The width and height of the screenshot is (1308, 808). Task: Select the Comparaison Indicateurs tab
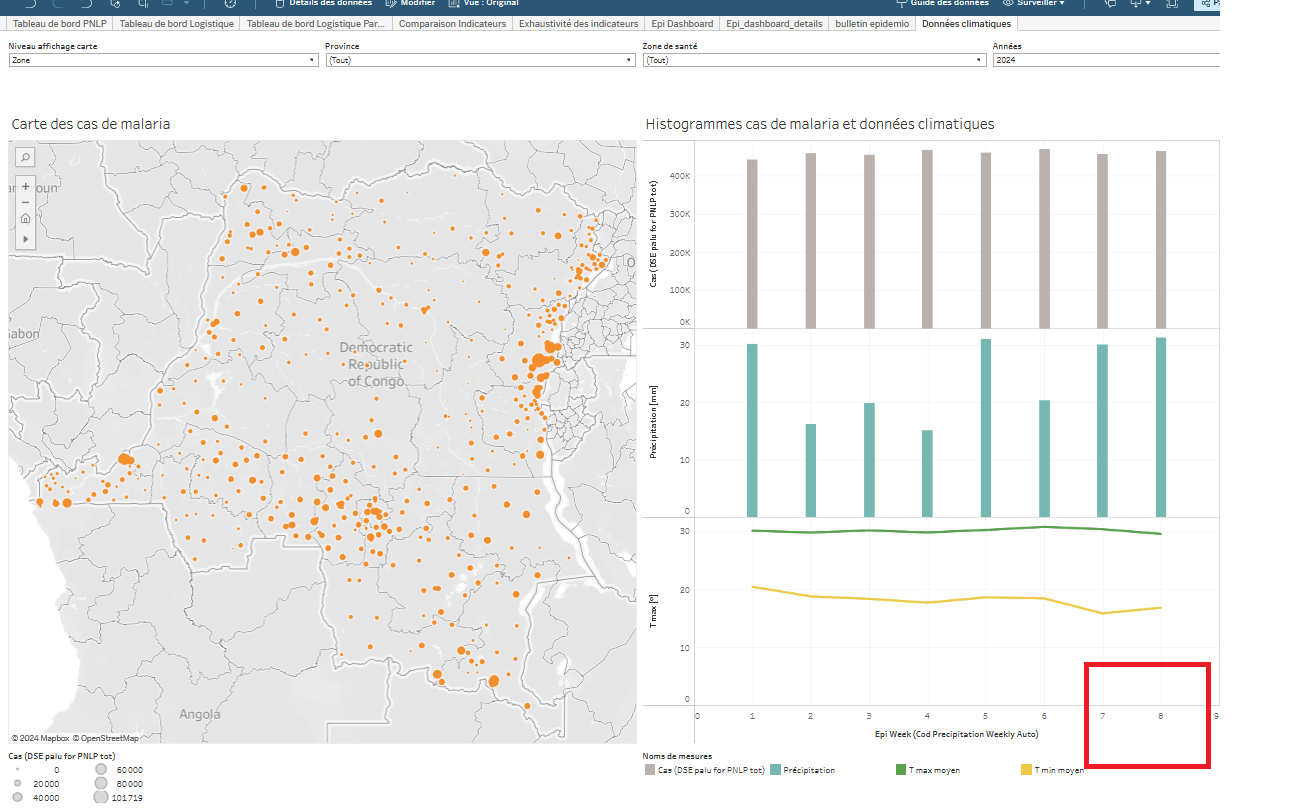(x=452, y=23)
